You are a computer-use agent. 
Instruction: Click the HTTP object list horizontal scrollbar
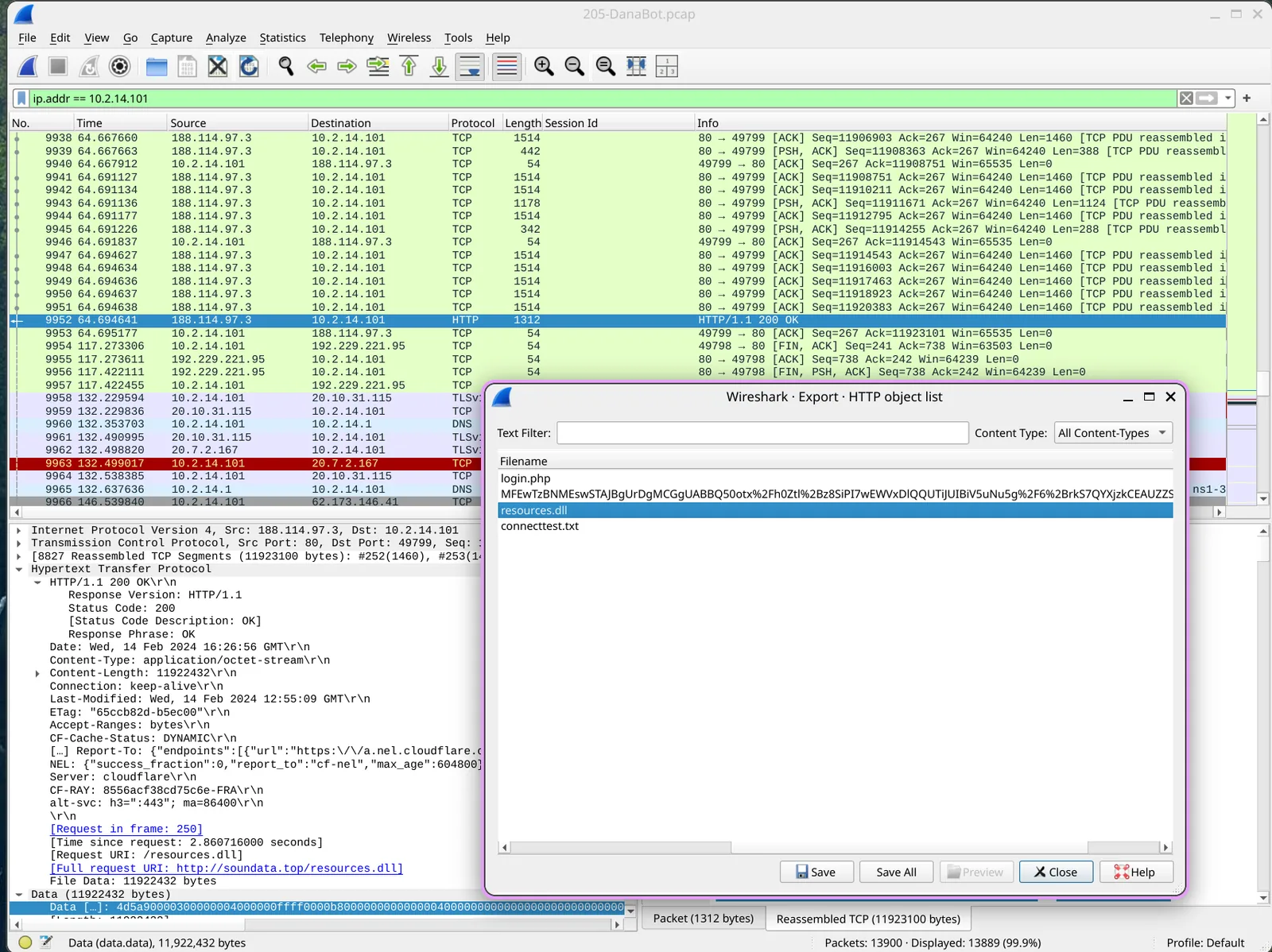coord(835,848)
